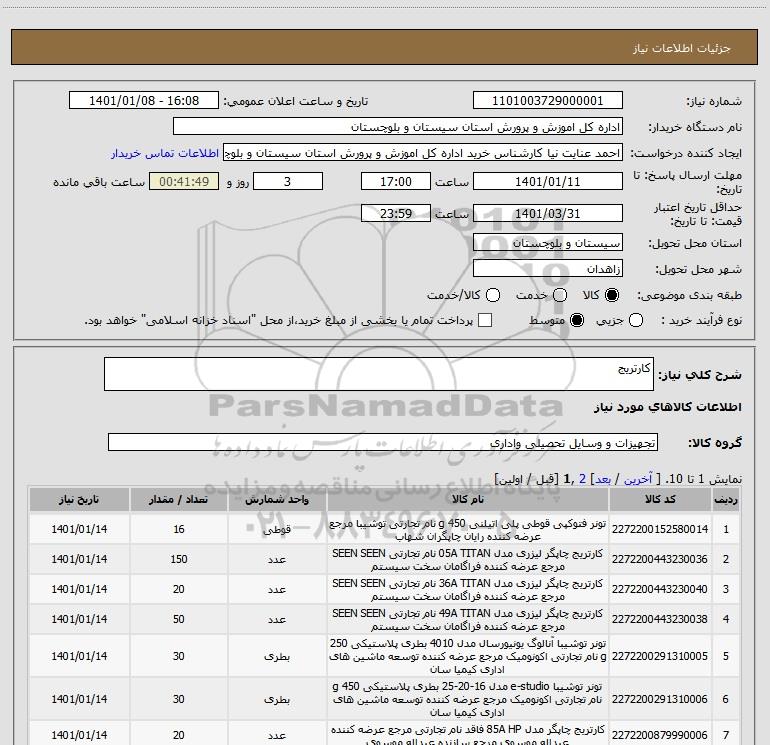This screenshot has width=770, height=745.
Task: Open اطلاعات تماس خریدار link
Action: coord(165,153)
